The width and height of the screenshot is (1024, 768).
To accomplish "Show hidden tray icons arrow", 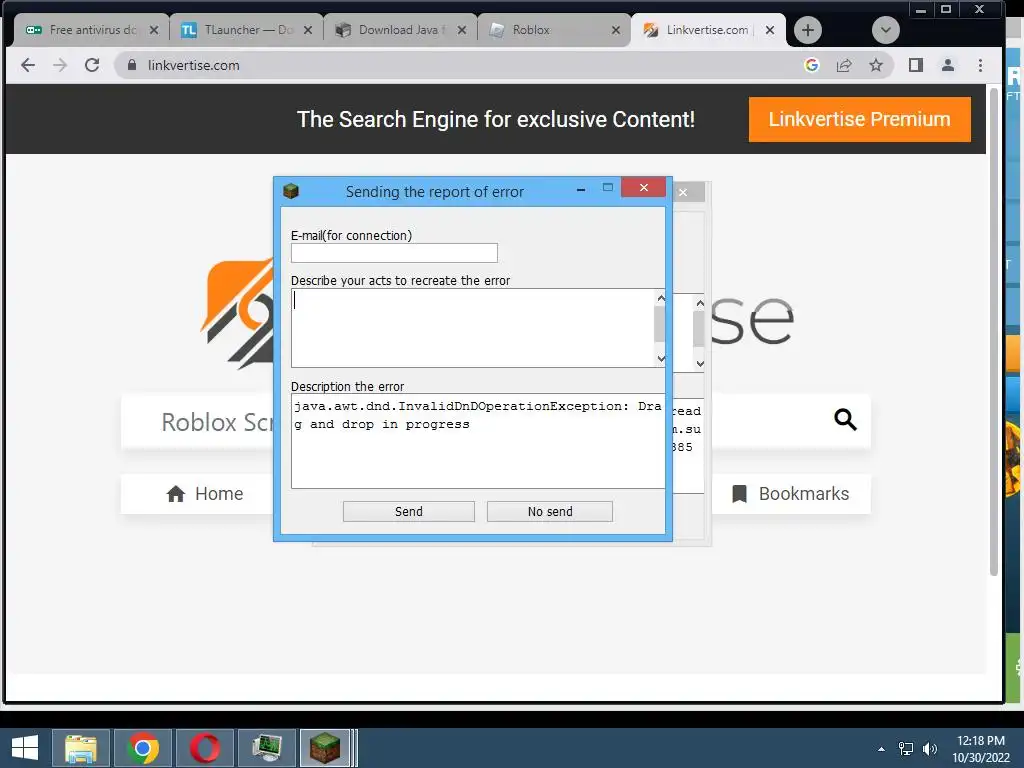I will pyautogui.click(x=881, y=749).
